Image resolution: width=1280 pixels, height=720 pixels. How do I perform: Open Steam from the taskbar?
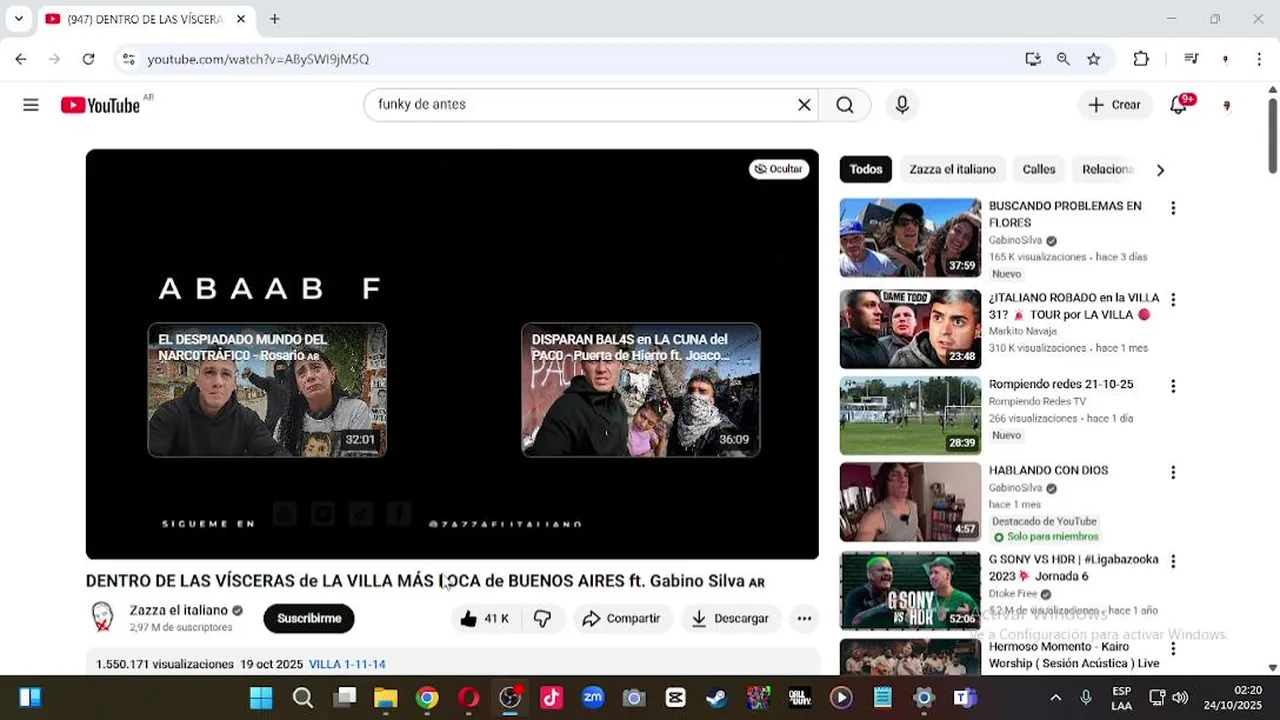tap(716, 698)
